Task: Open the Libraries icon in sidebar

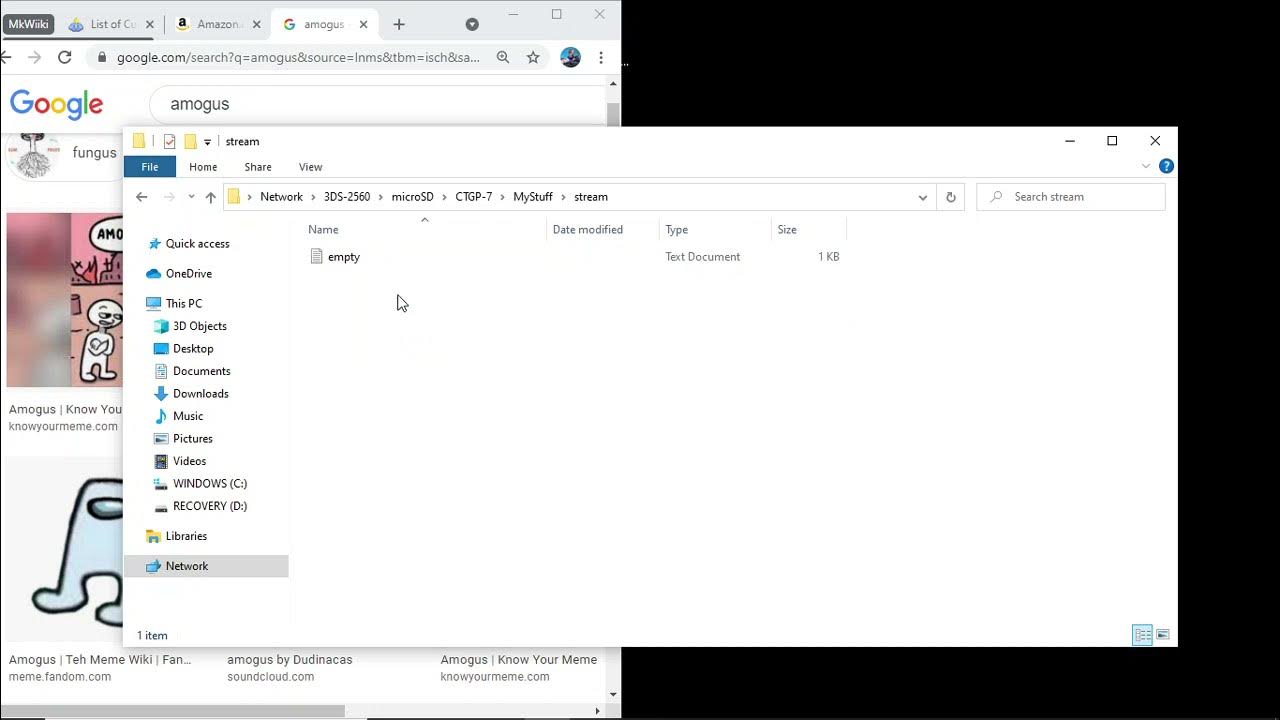Action: pos(153,536)
